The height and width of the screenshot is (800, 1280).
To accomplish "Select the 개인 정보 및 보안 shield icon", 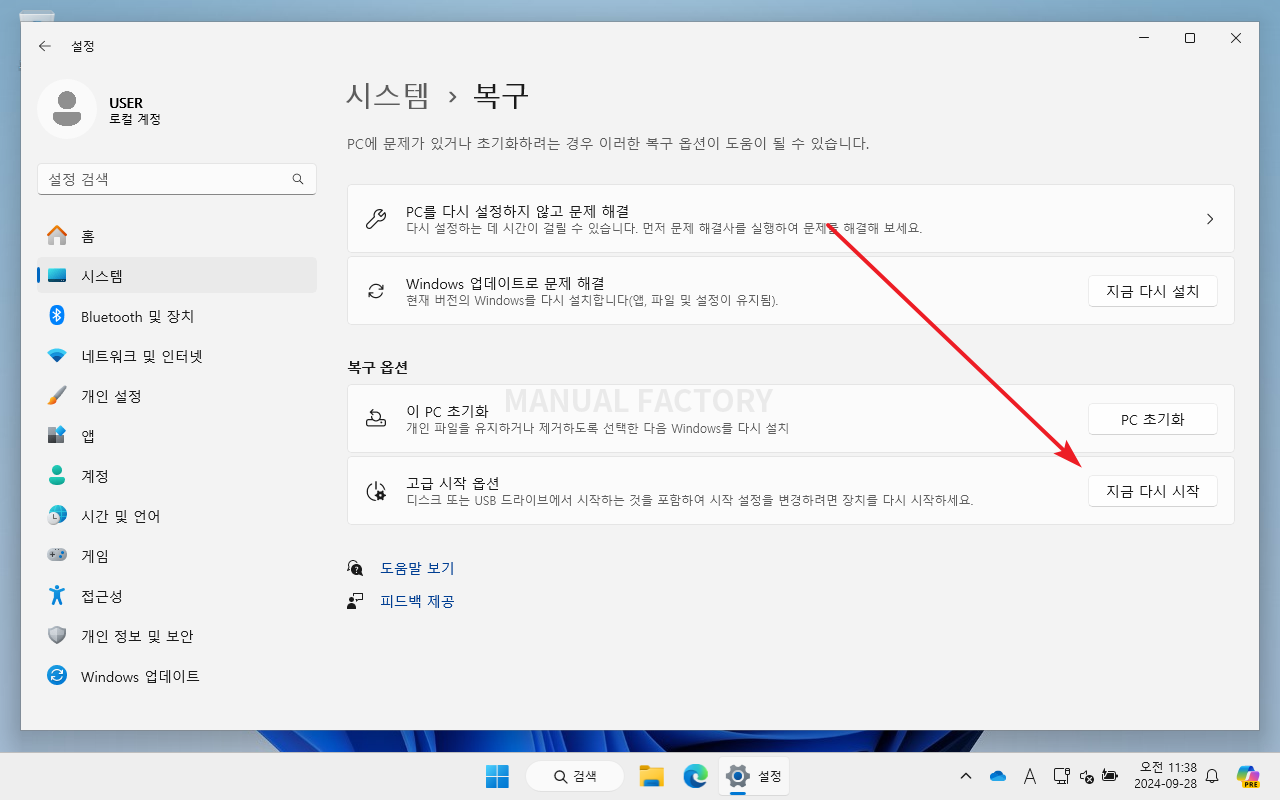I will [x=57, y=636].
